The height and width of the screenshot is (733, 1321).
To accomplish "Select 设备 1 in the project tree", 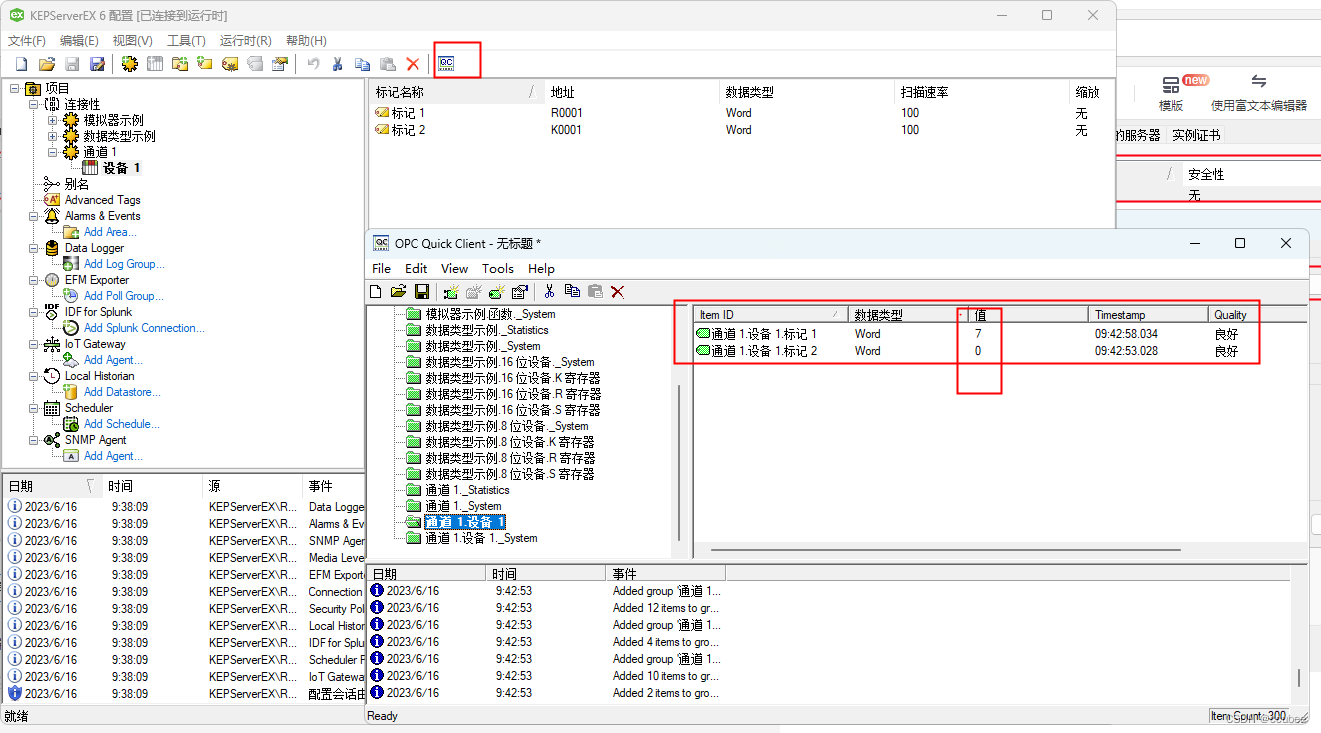I will 122,168.
